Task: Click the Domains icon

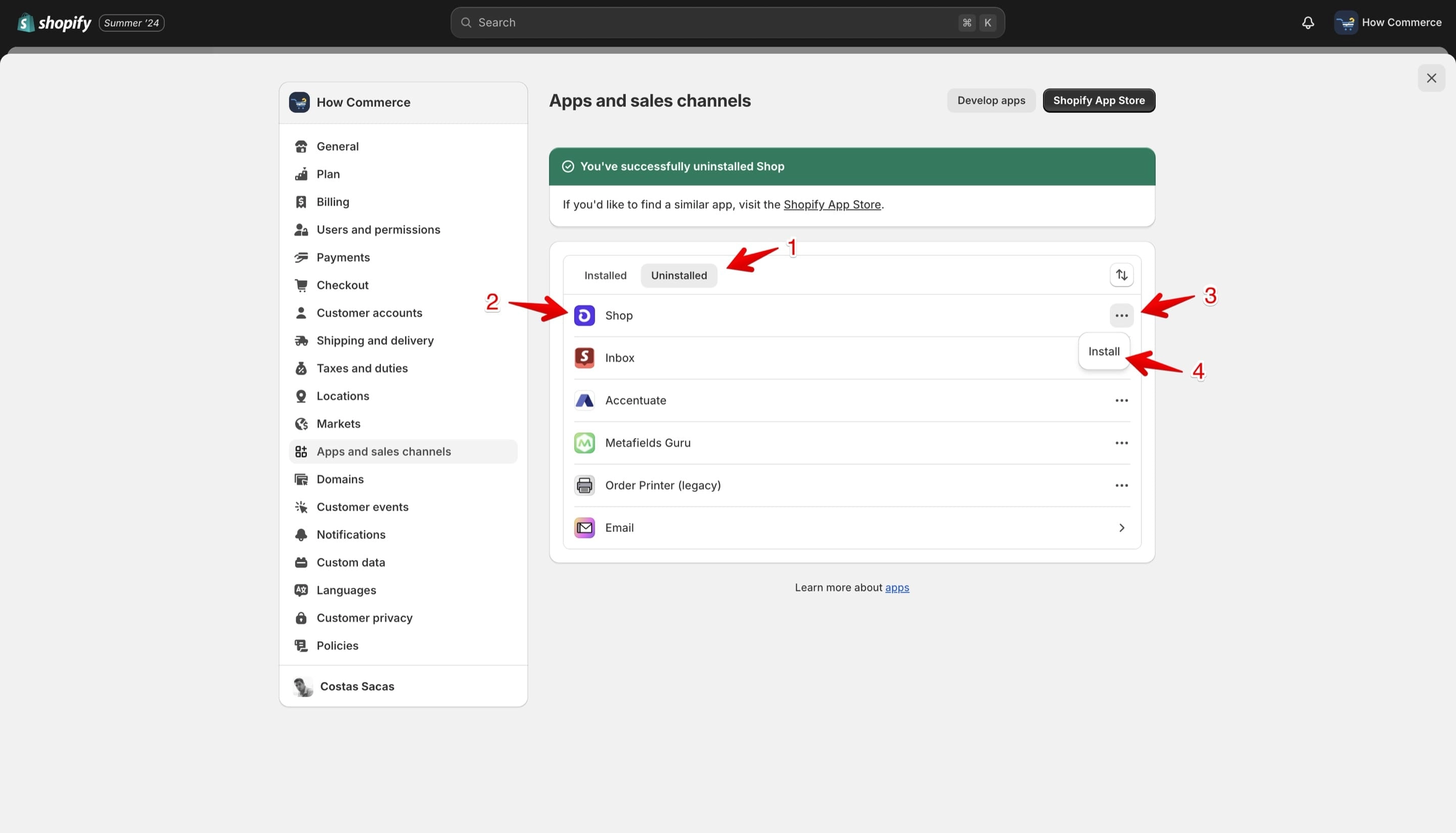Action: pyautogui.click(x=301, y=479)
